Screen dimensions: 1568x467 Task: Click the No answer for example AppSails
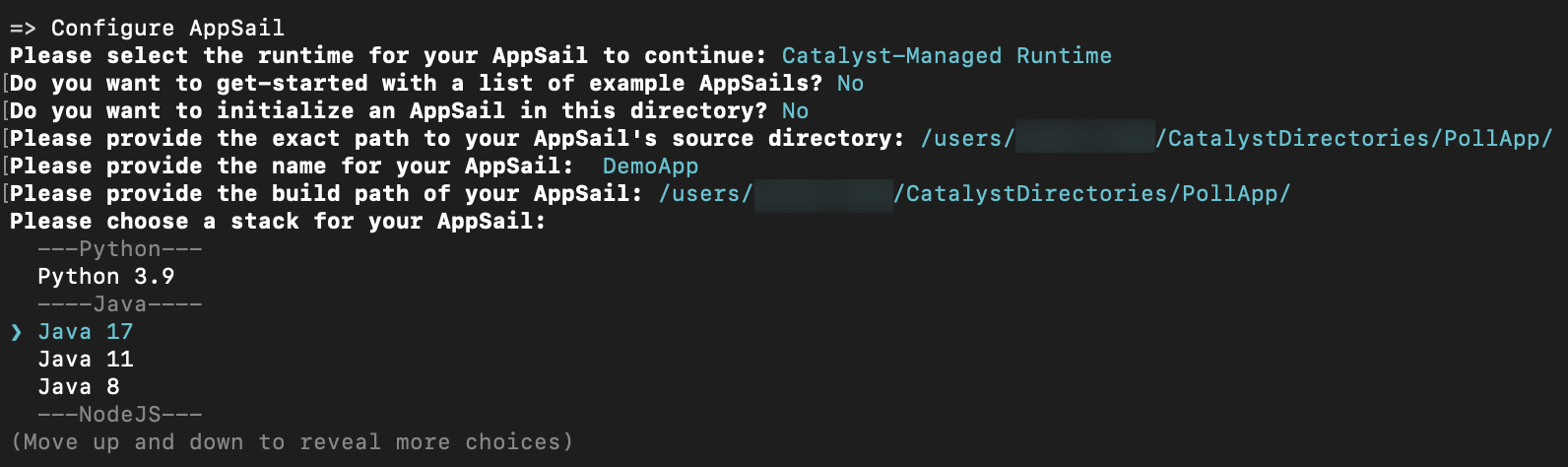click(x=850, y=84)
